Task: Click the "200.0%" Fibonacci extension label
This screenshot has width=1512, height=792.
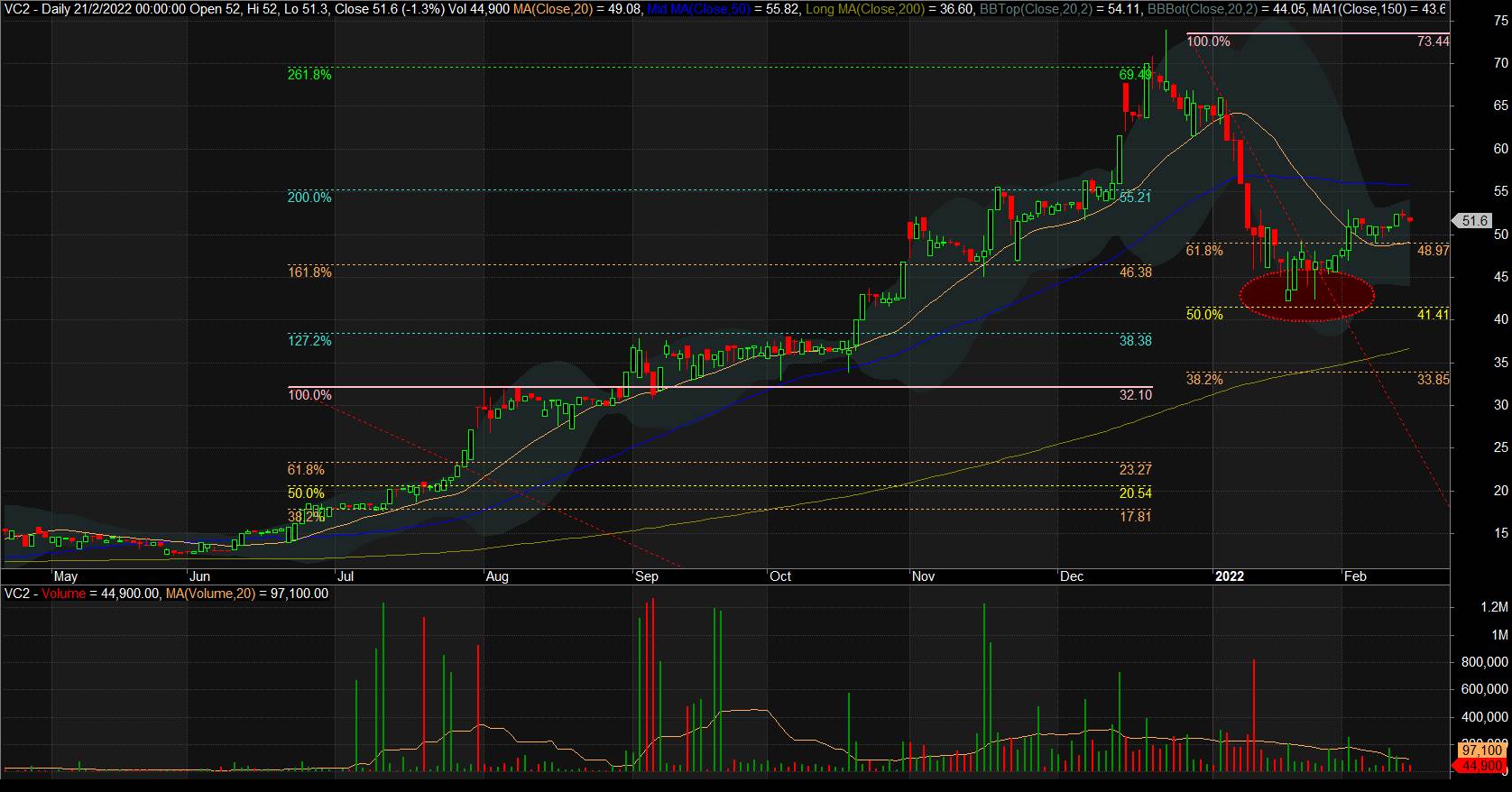Action: tap(309, 197)
